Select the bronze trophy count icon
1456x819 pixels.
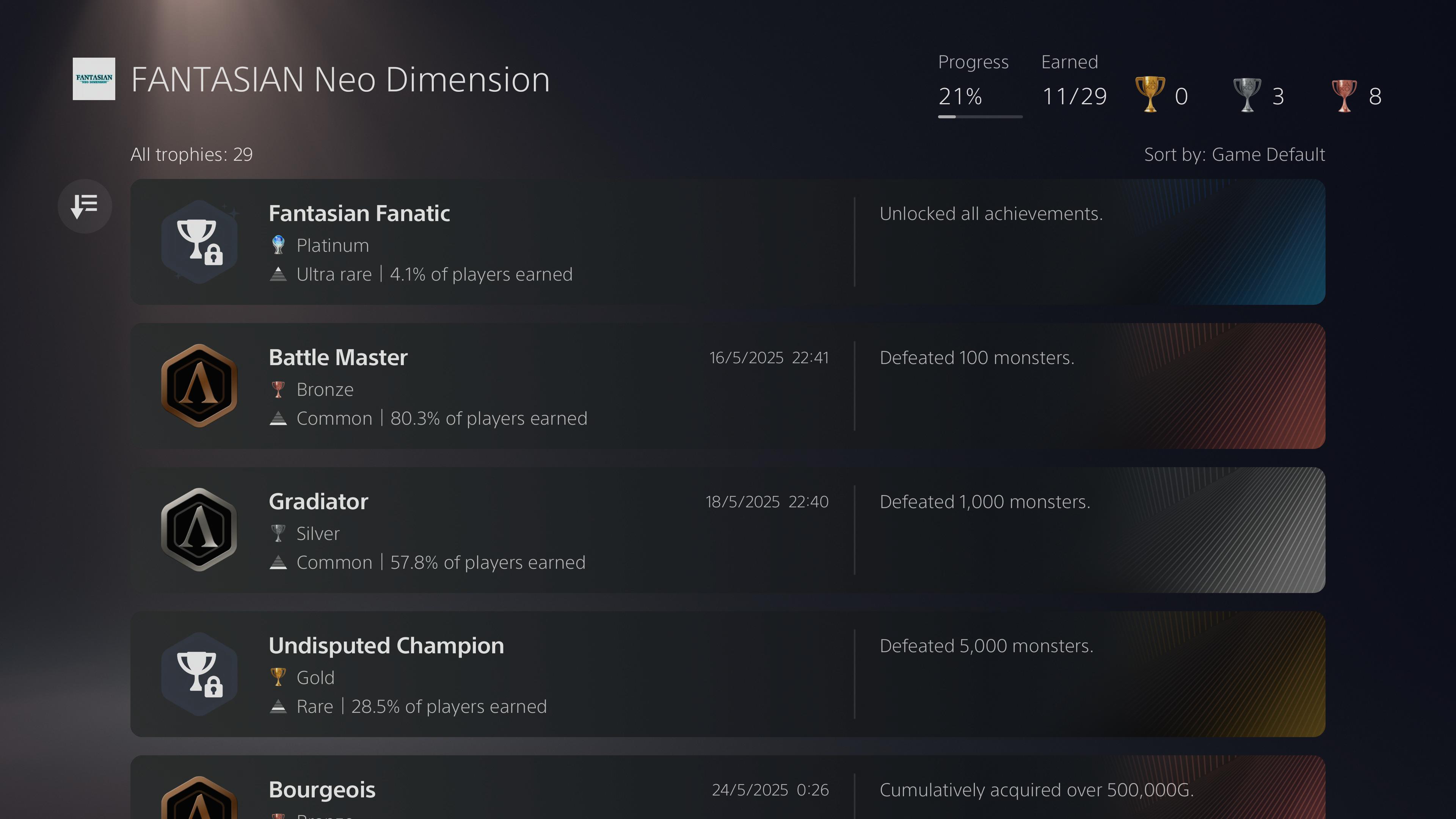[1344, 95]
